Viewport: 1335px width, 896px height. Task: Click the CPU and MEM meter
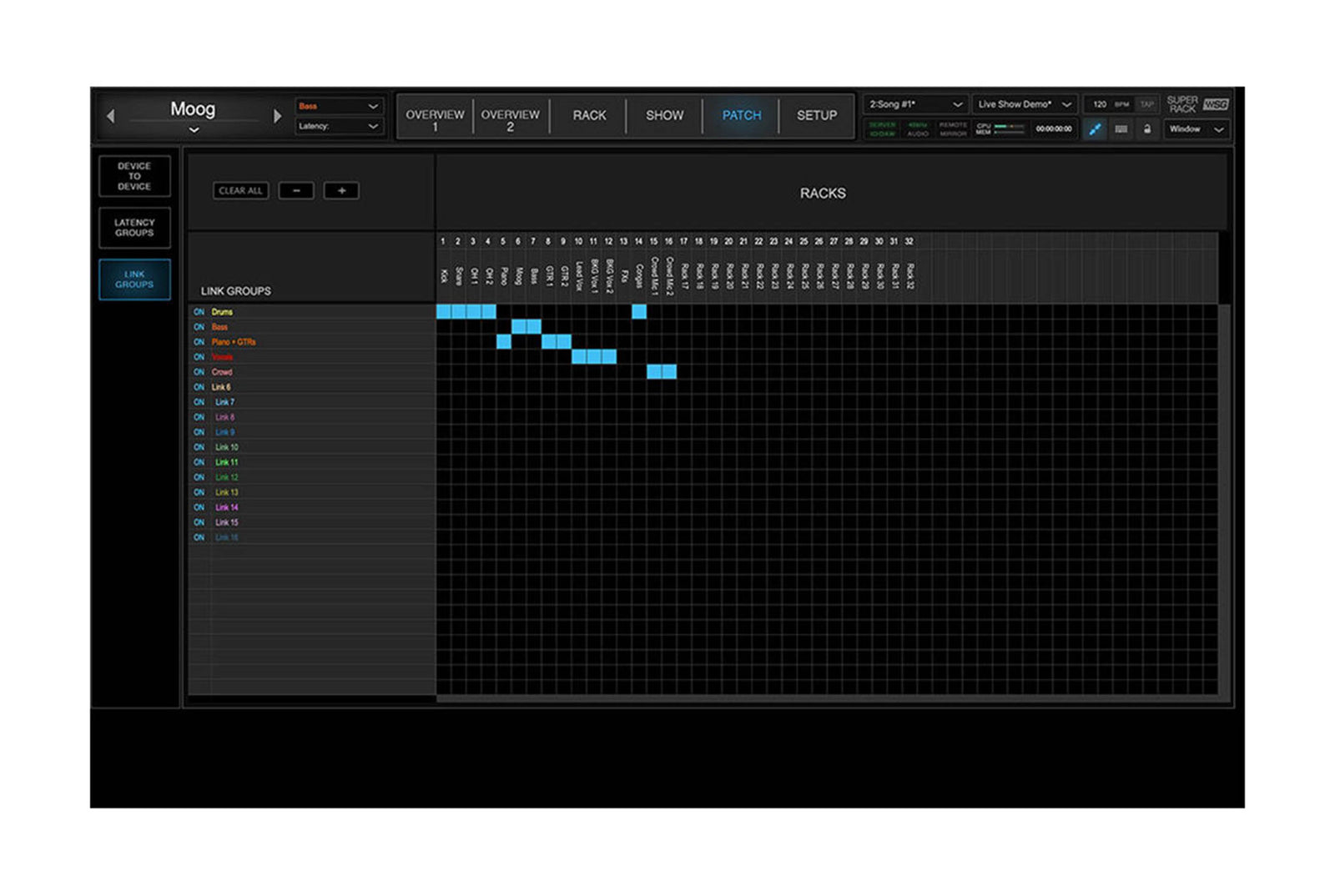(1001, 129)
